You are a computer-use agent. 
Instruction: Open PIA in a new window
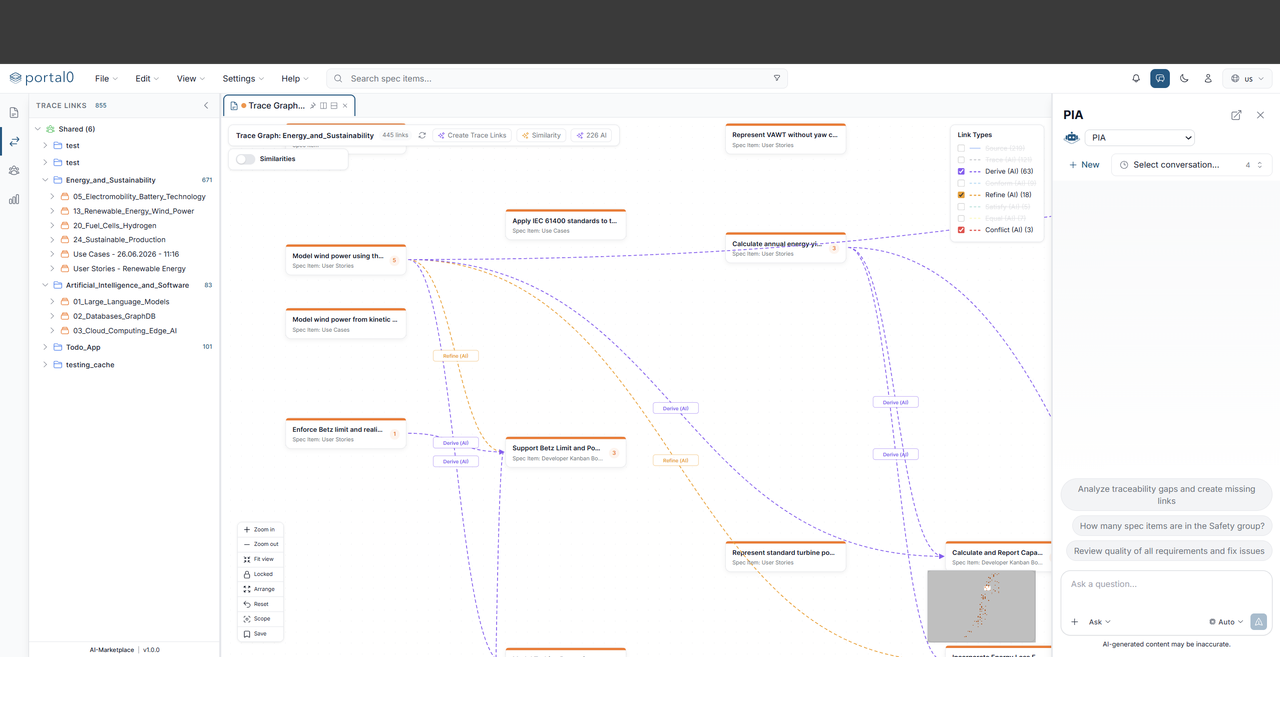click(x=1236, y=115)
